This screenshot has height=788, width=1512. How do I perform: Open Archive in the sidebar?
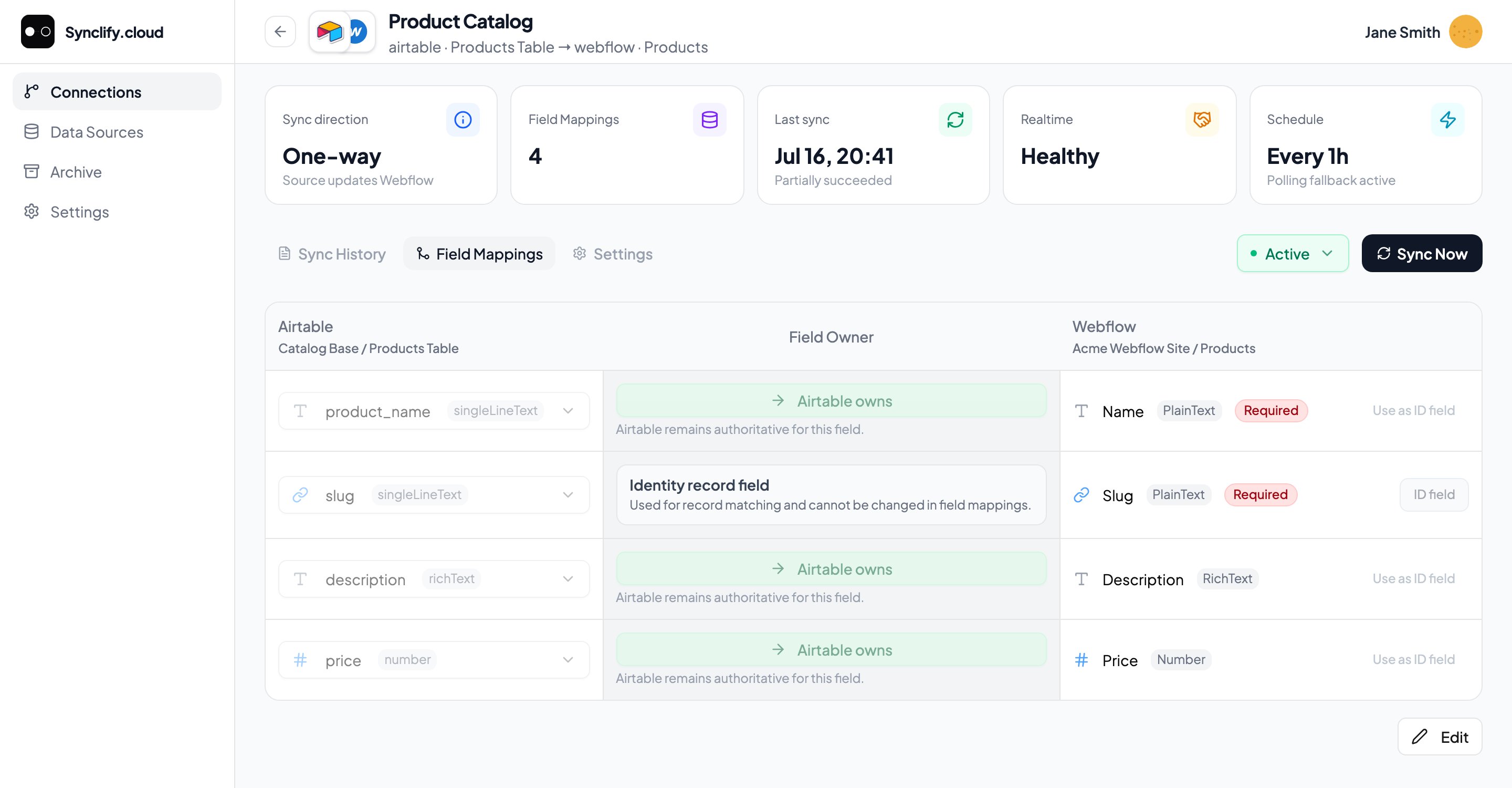tap(117, 171)
